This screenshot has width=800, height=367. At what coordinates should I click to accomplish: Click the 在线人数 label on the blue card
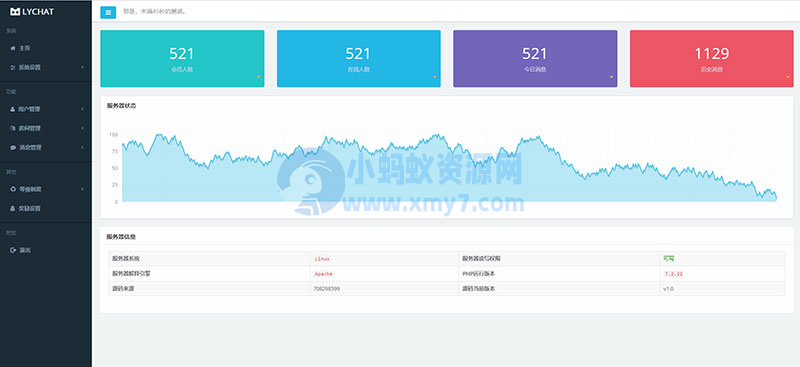pyautogui.click(x=359, y=69)
